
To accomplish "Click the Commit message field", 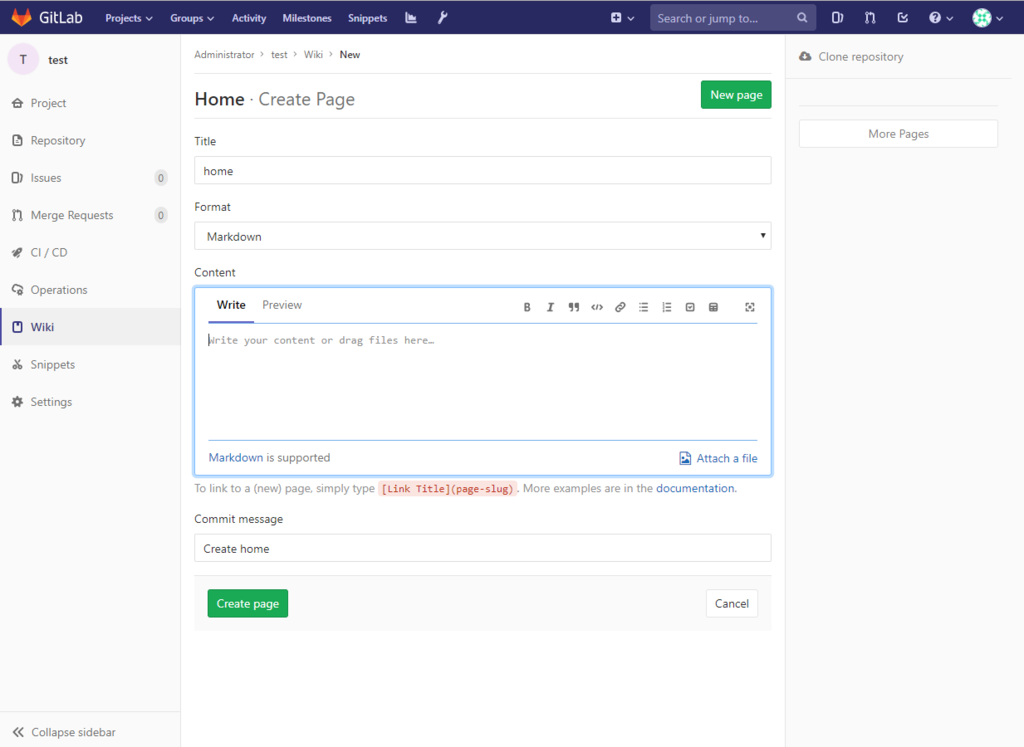I will pos(483,548).
